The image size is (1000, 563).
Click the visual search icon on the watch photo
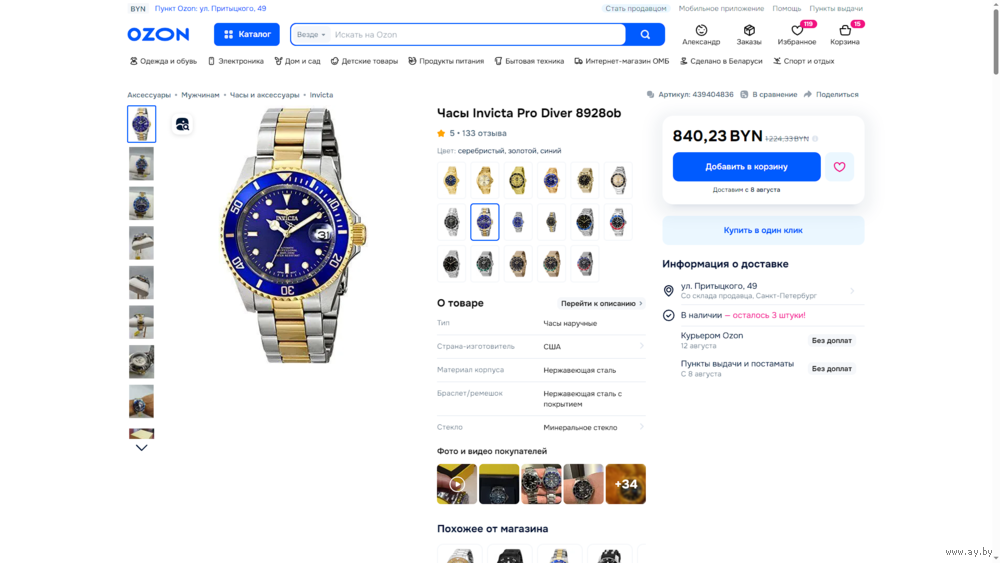pos(182,124)
